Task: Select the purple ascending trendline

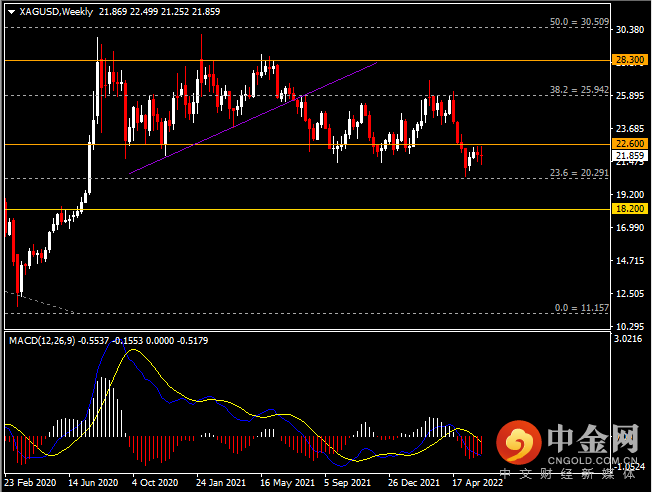Action: tap(253, 118)
